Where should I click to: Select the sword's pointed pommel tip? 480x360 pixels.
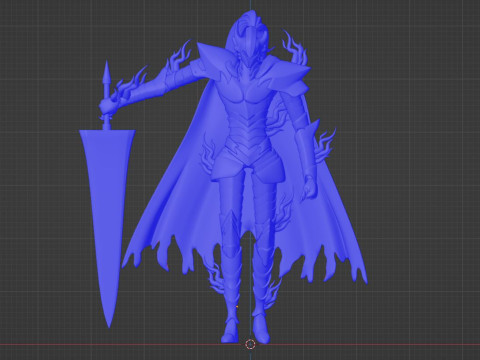[106, 73]
